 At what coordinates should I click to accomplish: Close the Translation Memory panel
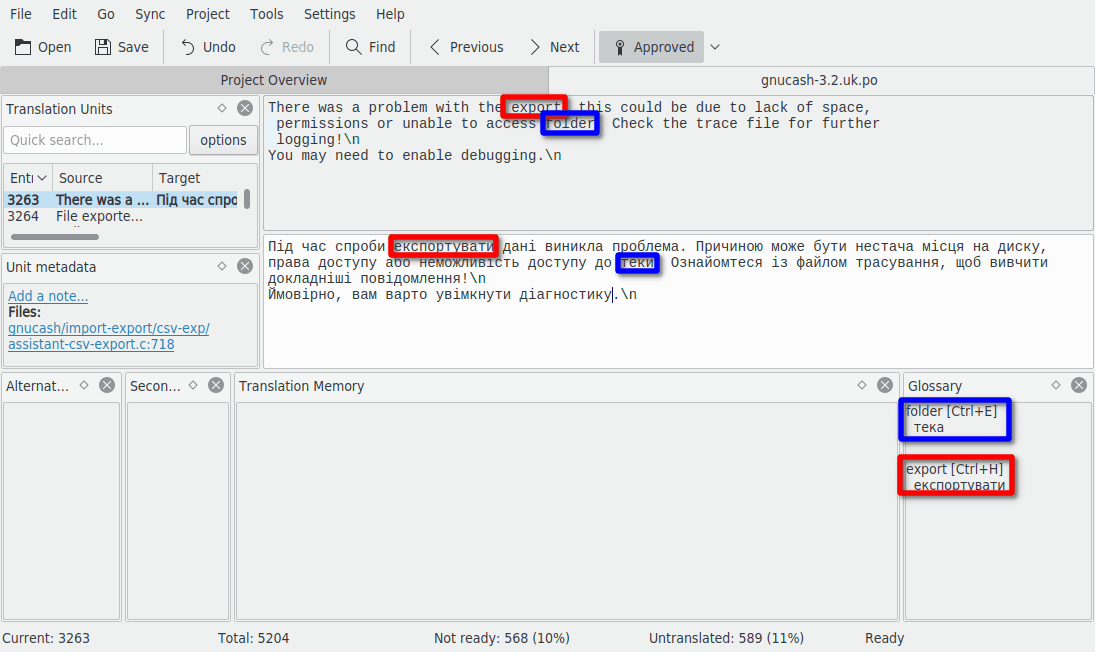click(885, 385)
